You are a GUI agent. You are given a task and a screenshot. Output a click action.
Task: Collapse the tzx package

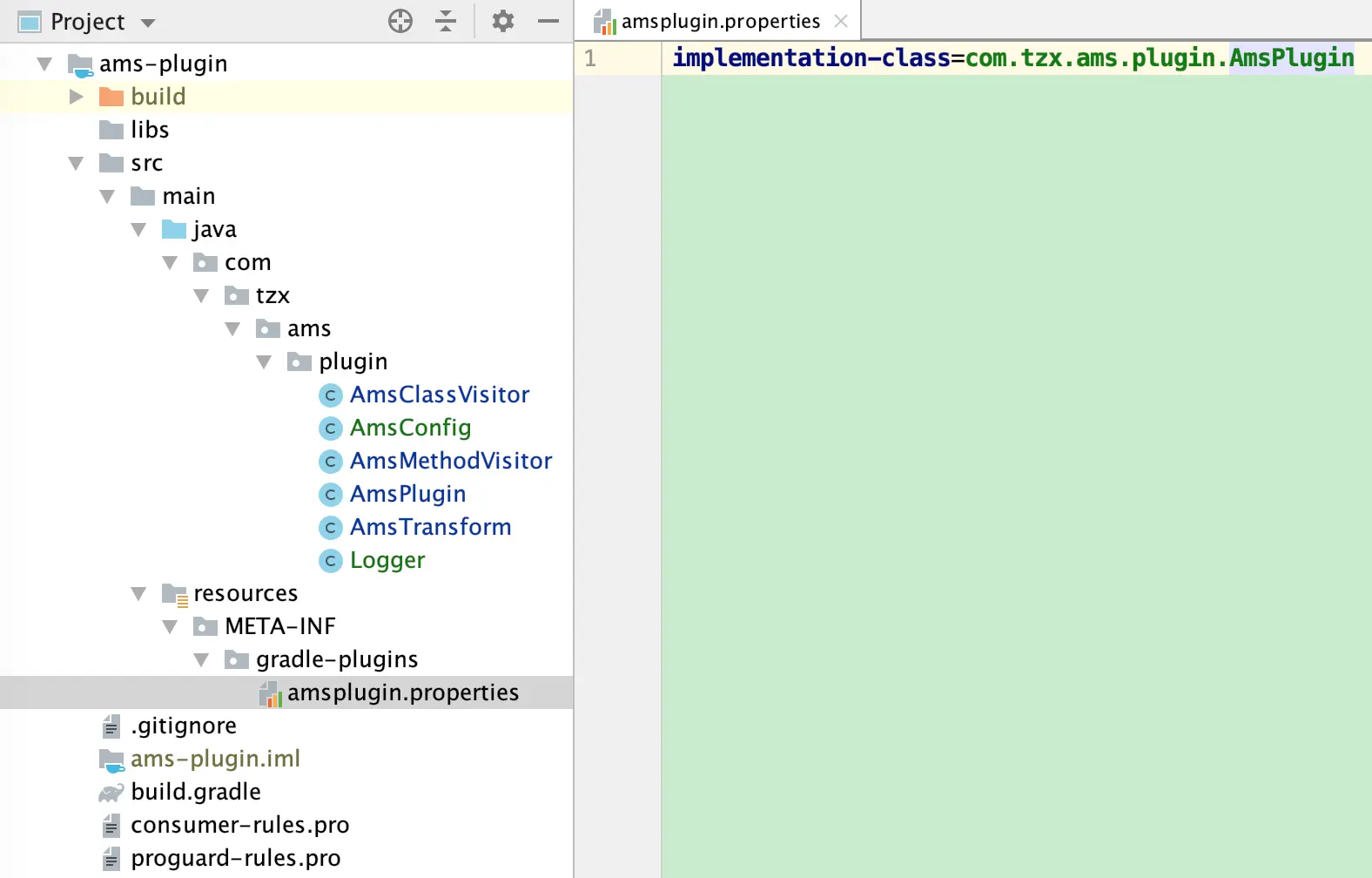pos(201,295)
